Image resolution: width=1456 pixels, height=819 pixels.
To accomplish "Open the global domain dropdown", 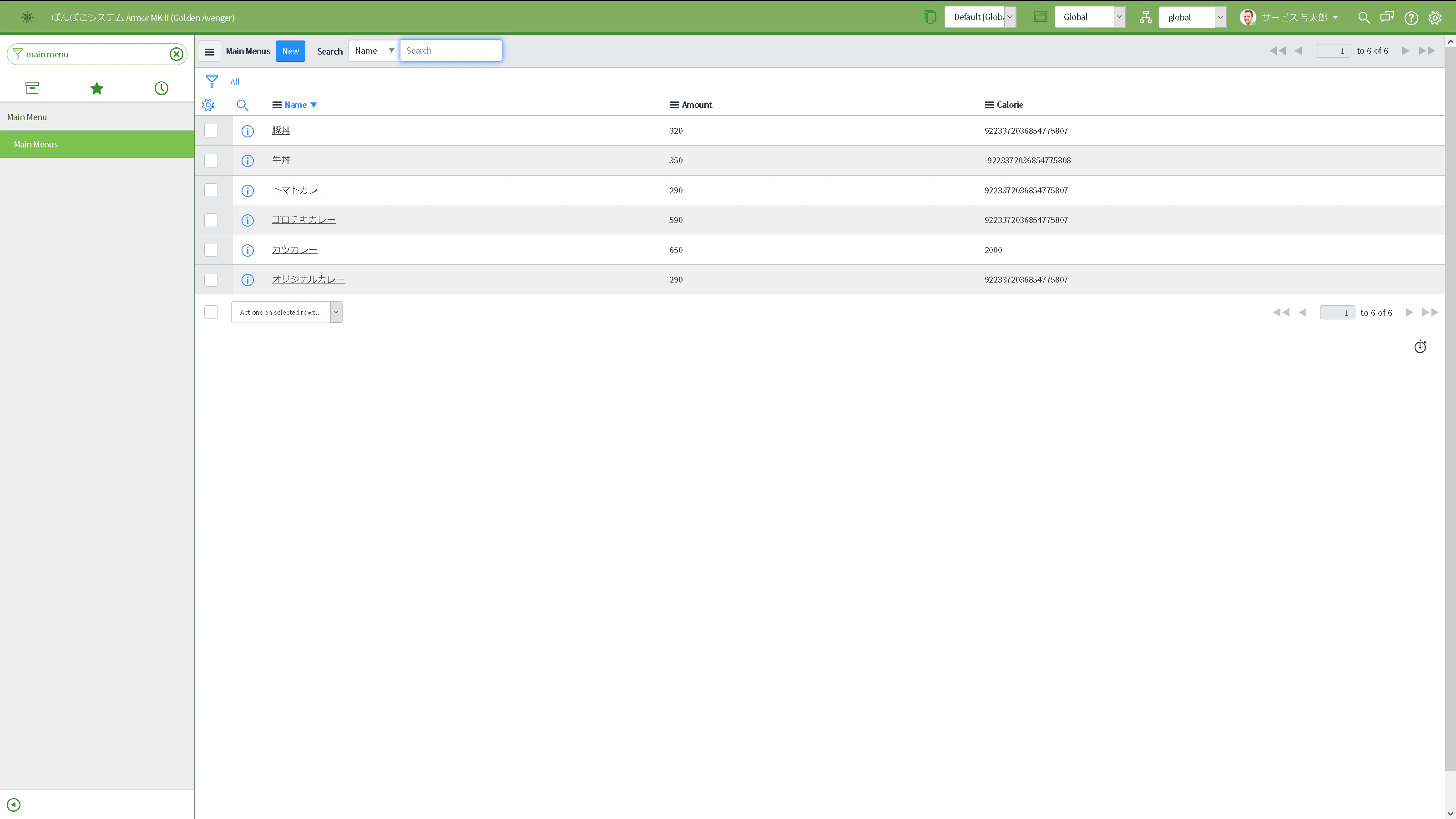I will pyautogui.click(x=1193, y=18).
